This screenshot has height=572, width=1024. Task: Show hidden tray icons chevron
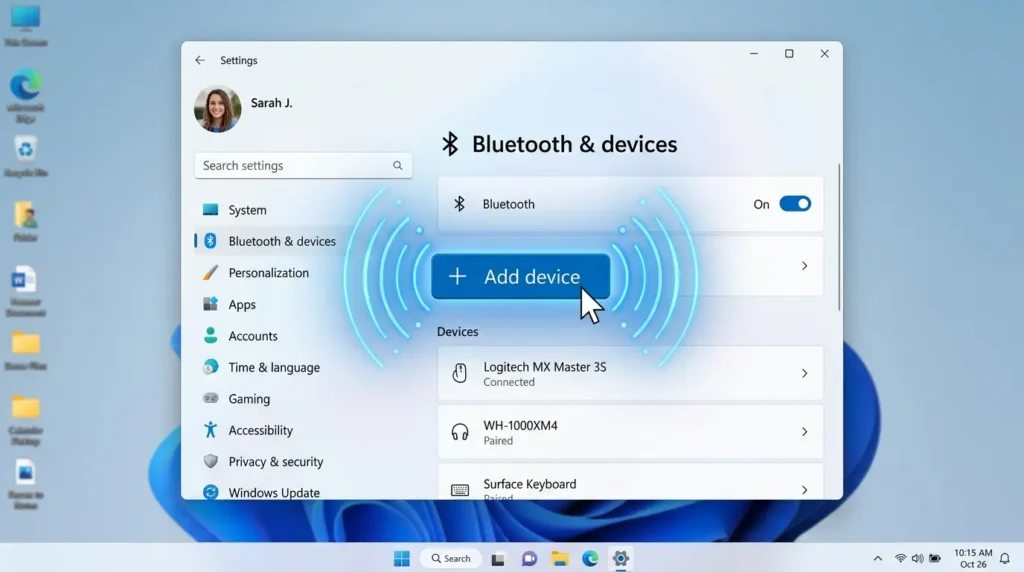coord(878,558)
